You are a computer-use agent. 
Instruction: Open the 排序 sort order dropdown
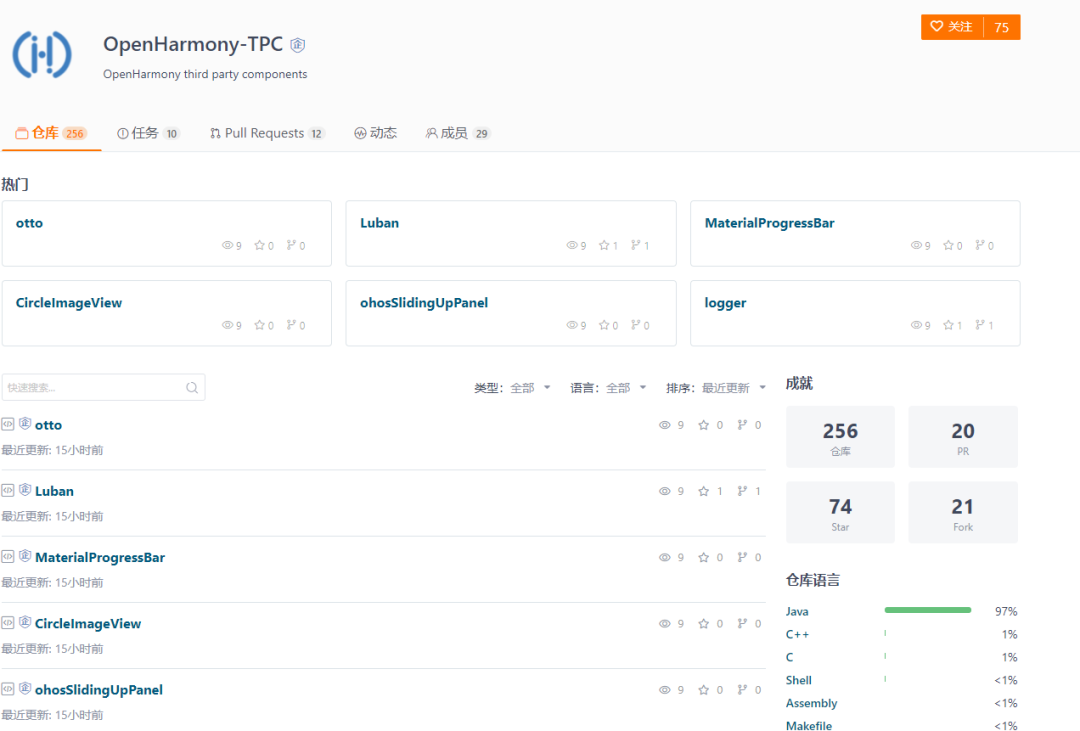(x=716, y=388)
